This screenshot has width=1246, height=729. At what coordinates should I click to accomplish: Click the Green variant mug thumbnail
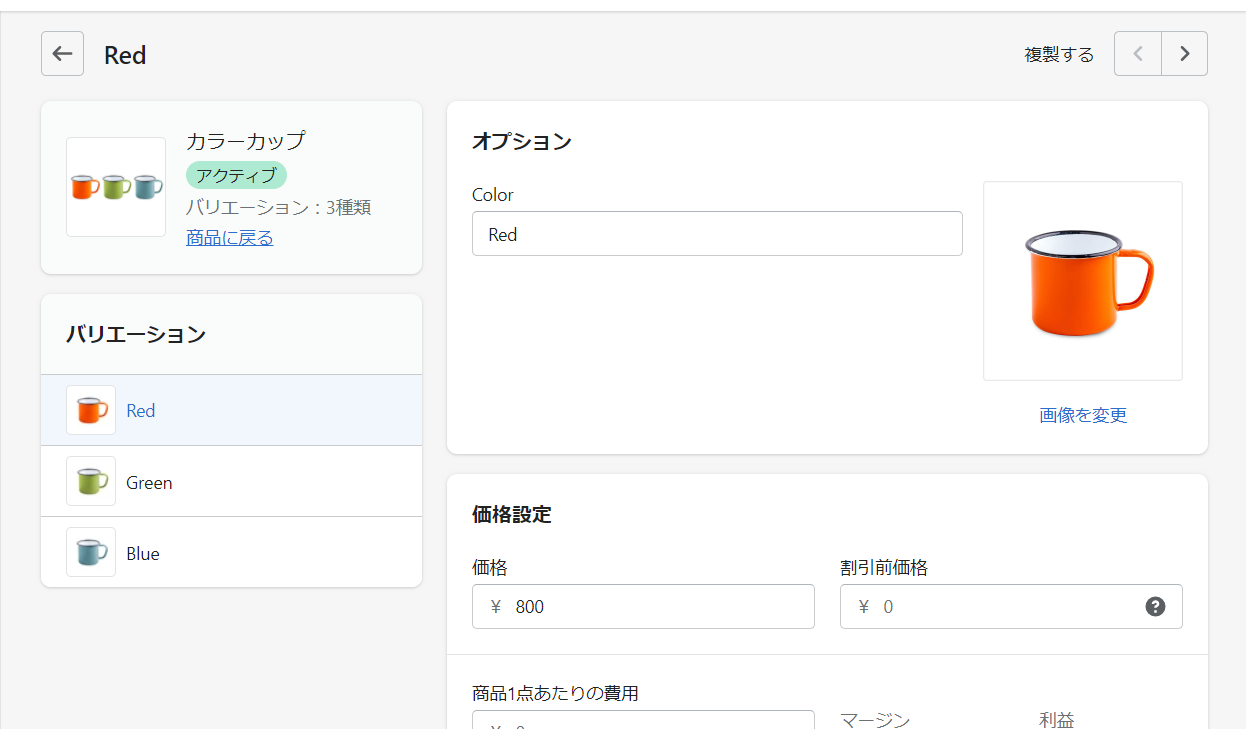coord(91,482)
